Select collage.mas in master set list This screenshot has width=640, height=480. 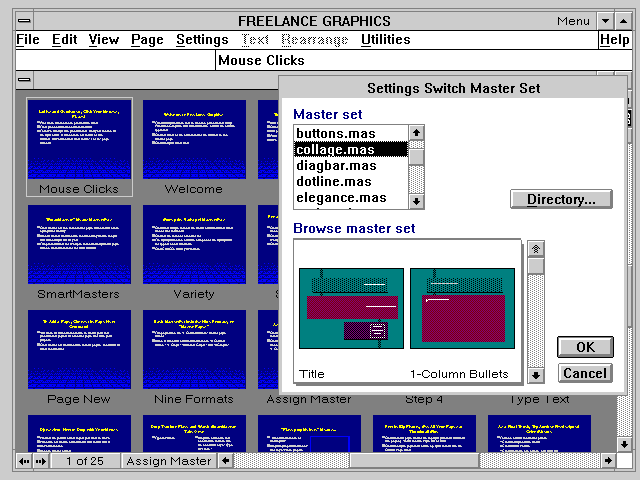click(350, 149)
